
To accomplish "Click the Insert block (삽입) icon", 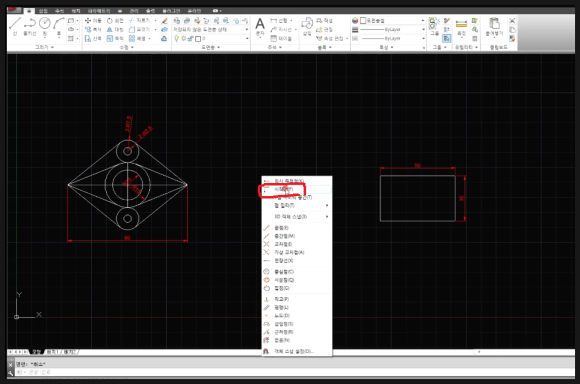I will pyautogui.click(x=307, y=27).
